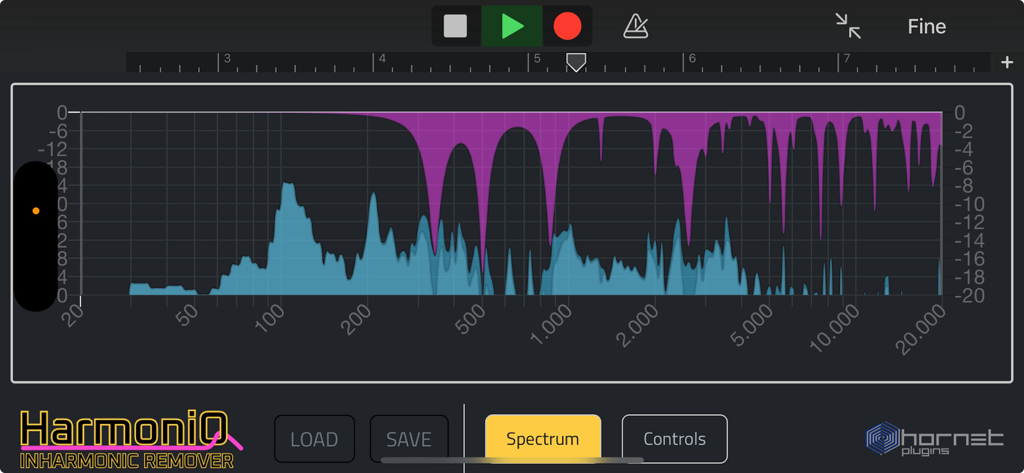
Task: Add a section with the plus icon
Action: click(x=1007, y=63)
